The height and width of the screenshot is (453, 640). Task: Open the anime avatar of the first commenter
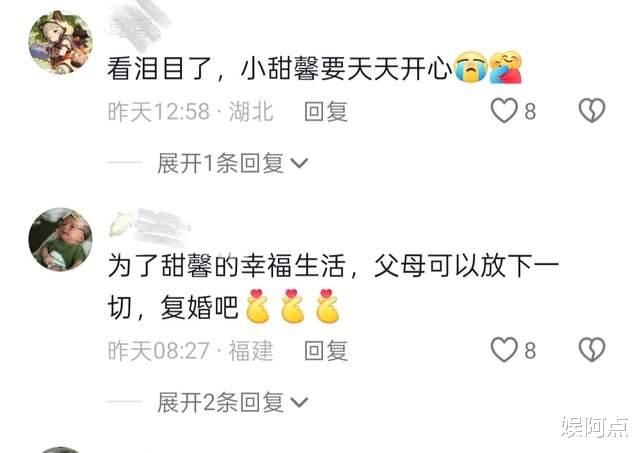60,42
